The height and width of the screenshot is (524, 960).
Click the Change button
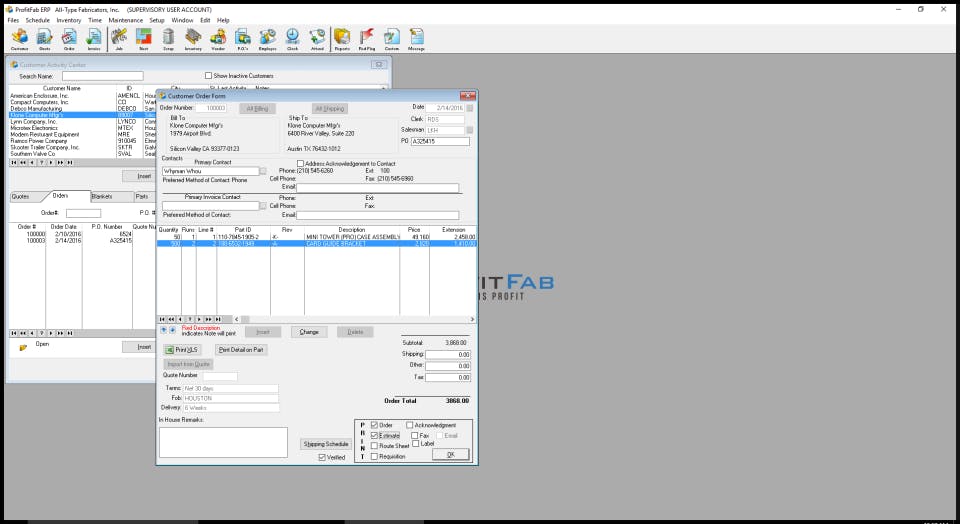tap(309, 332)
